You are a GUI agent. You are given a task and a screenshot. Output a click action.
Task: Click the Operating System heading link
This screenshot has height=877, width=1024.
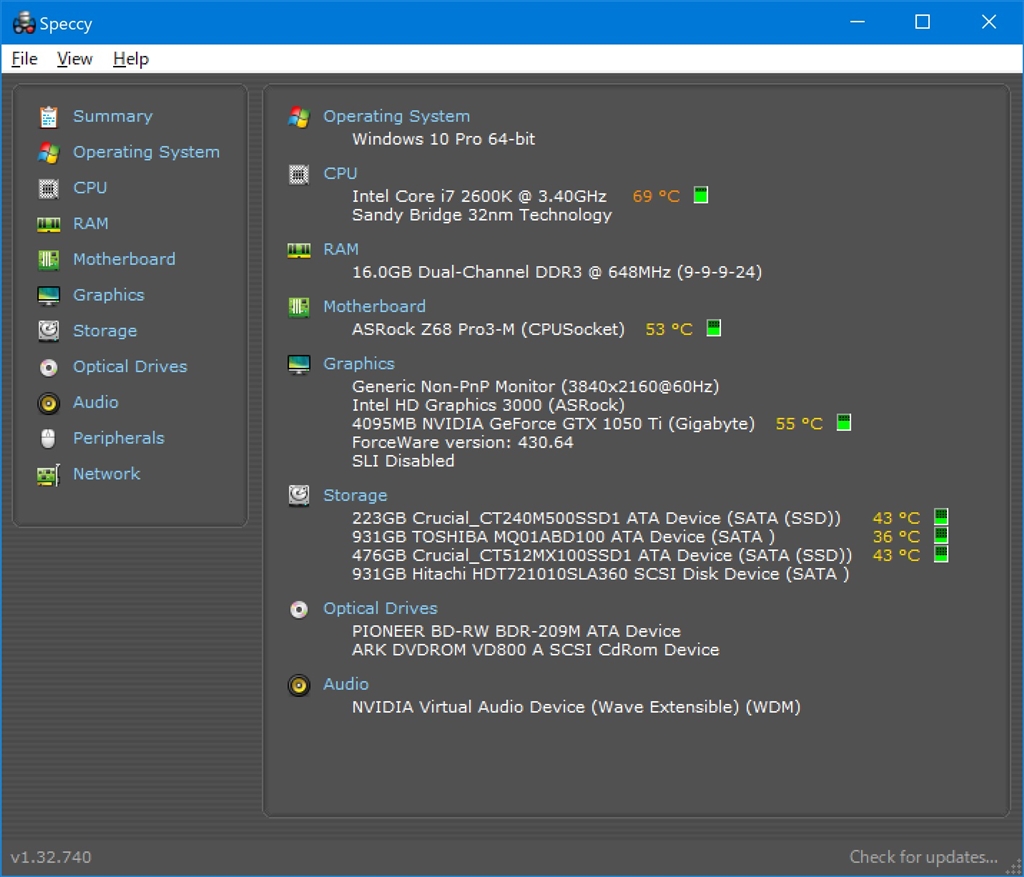[396, 116]
